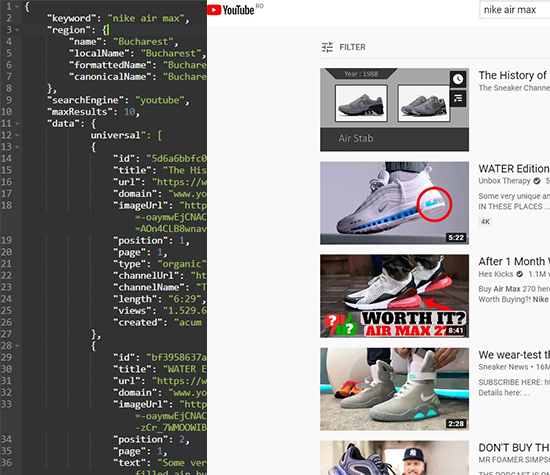Viewport: 550px width, 475px height.
Task: Click the maxResults value 10
Action: (x=129, y=112)
